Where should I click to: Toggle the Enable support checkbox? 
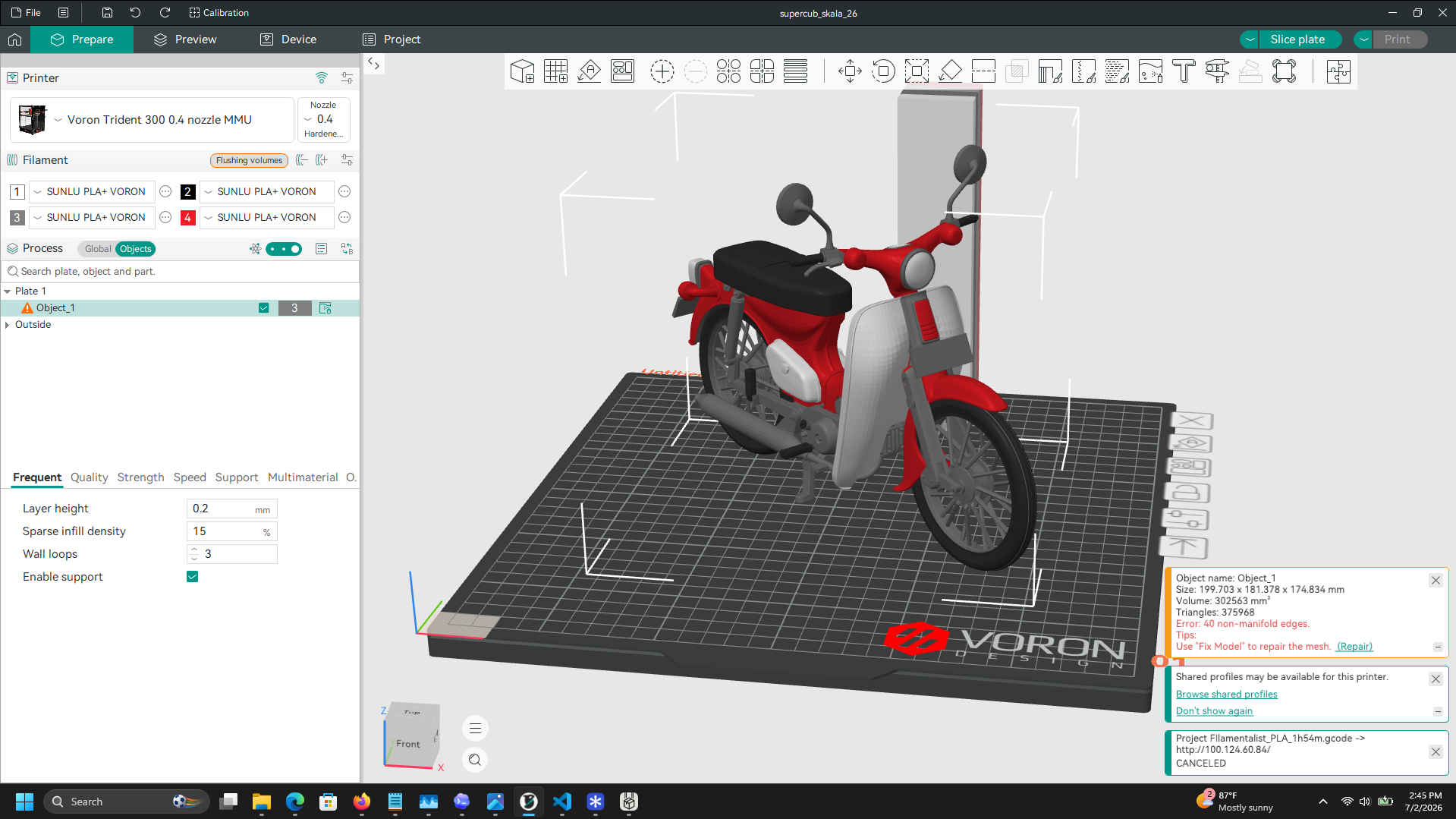point(193,577)
